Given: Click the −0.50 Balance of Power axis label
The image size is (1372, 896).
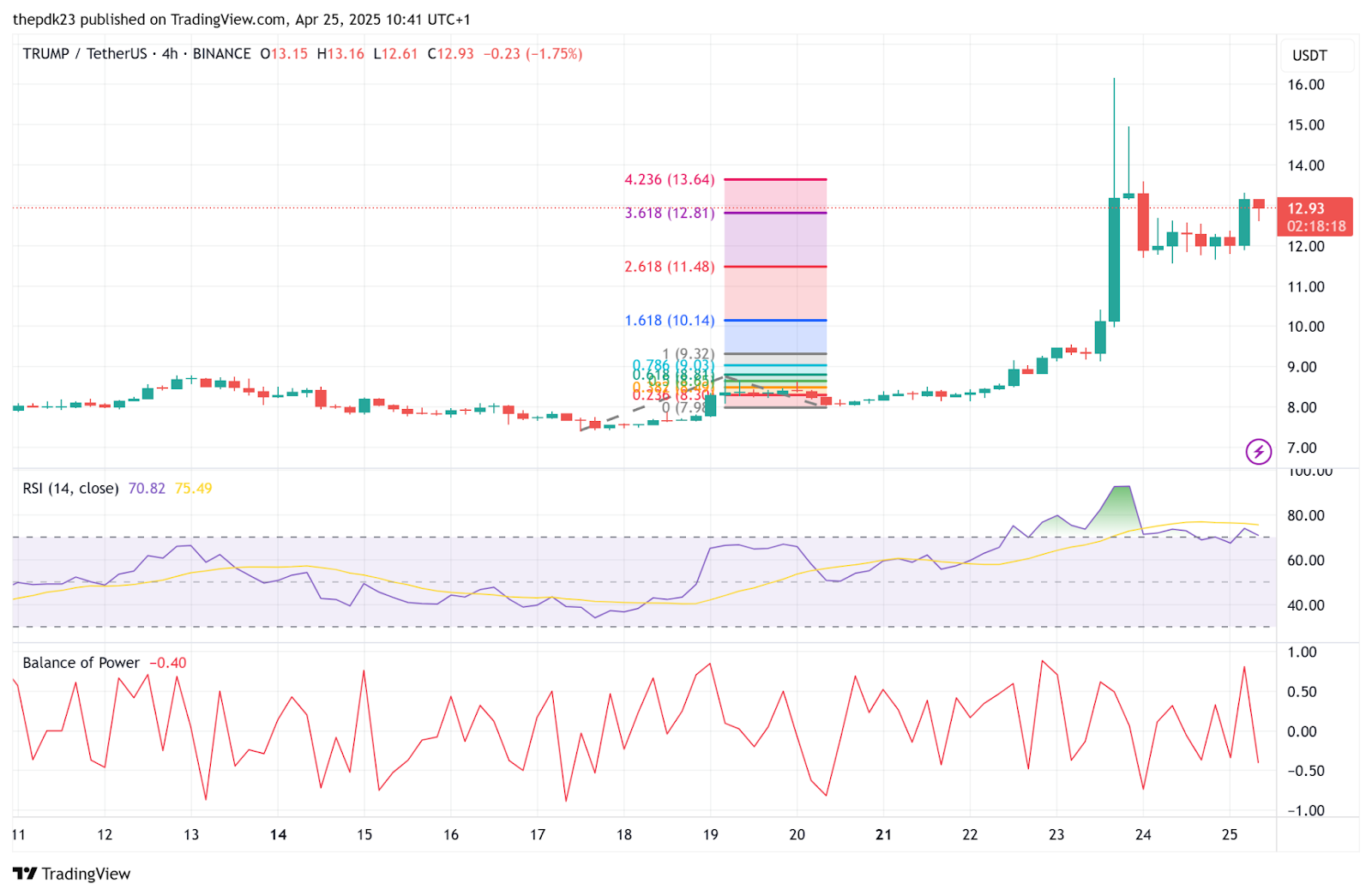Looking at the screenshot, I should coord(1305,771).
